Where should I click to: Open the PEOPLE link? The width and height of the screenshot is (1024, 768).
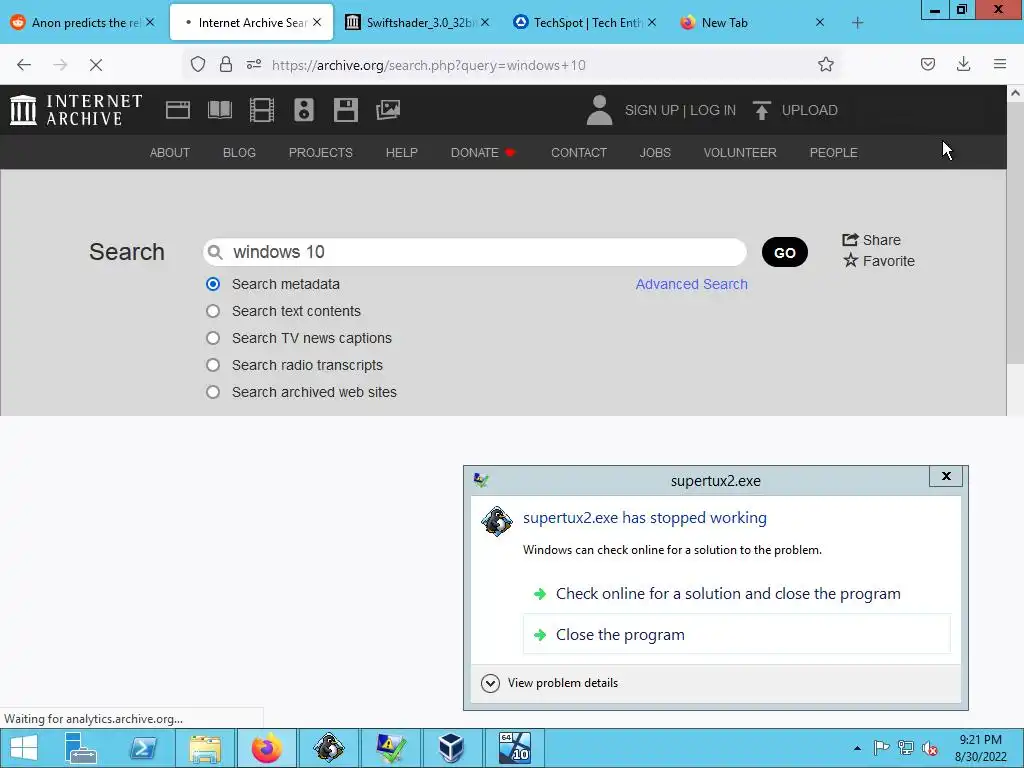(x=833, y=152)
